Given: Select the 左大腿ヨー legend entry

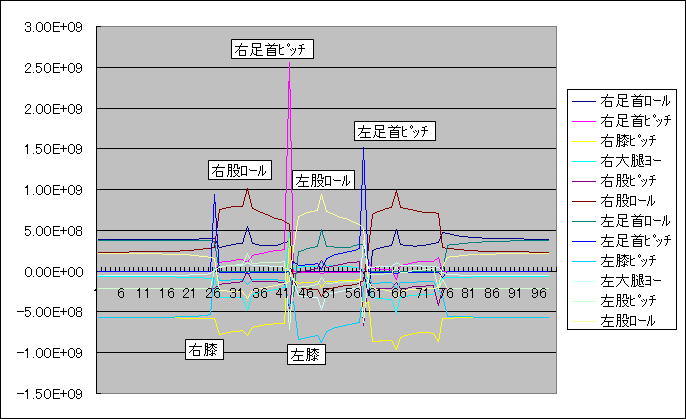Looking at the screenshot, I should pyautogui.click(x=616, y=281).
